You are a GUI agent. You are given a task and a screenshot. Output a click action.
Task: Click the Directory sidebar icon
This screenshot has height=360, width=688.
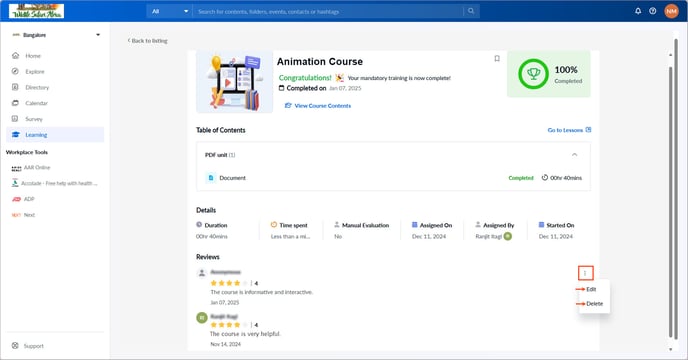tap(15, 87)
